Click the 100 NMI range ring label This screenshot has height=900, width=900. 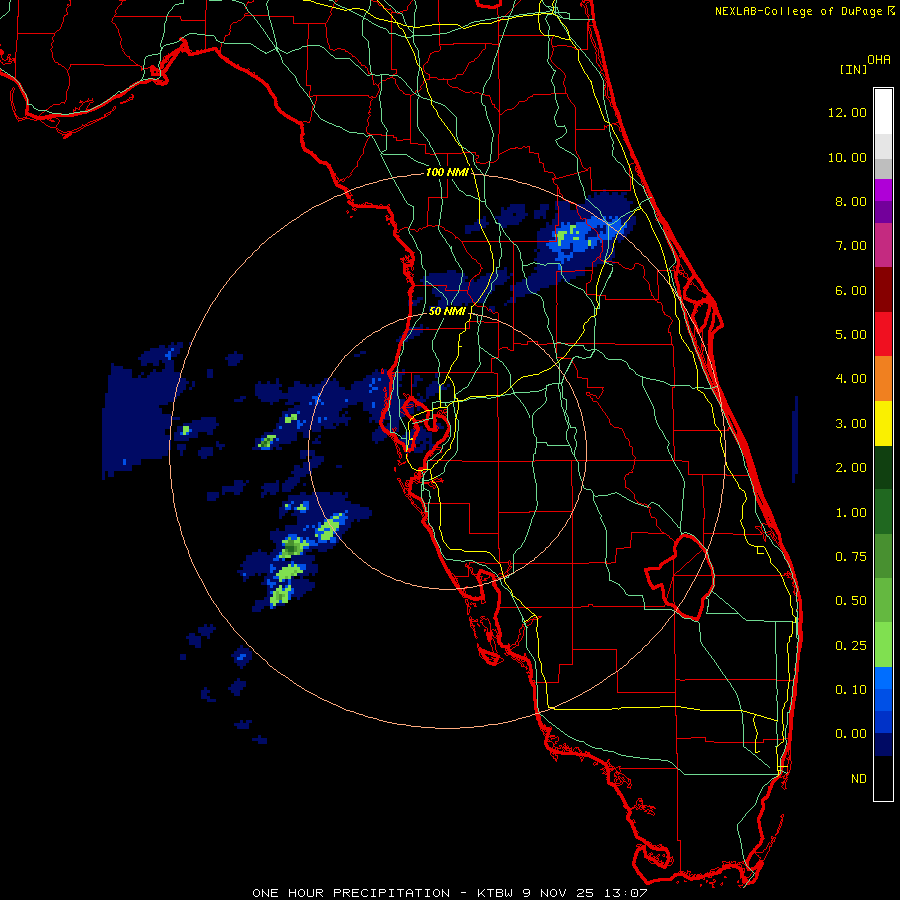tap(447, 172)
